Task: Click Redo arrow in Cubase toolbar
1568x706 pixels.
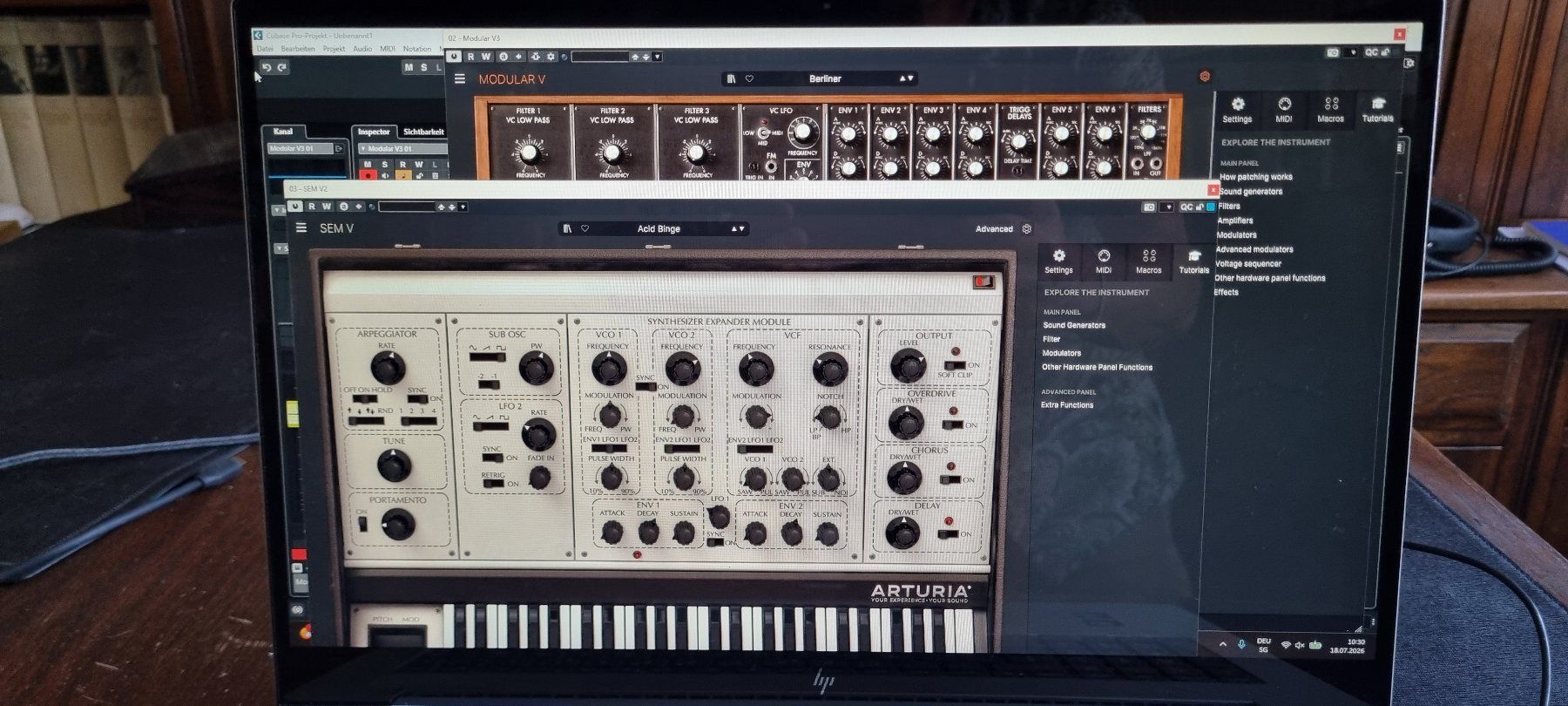Action: (282, 67)
